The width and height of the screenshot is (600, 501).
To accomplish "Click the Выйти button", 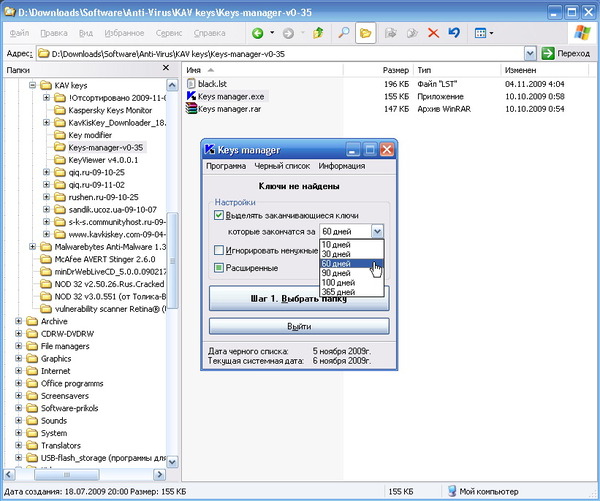I will [x=299, y=326].
